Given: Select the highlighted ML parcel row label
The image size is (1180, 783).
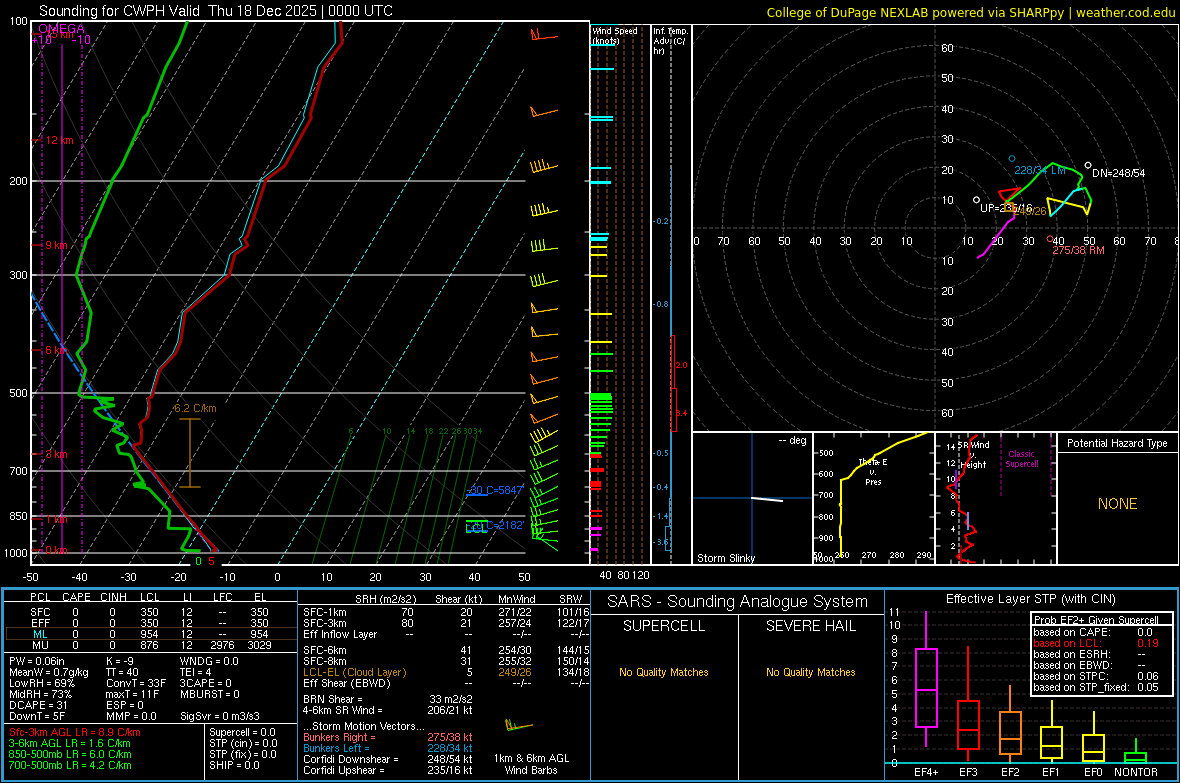Looking at the screenshot, I should tap(40, 634).
